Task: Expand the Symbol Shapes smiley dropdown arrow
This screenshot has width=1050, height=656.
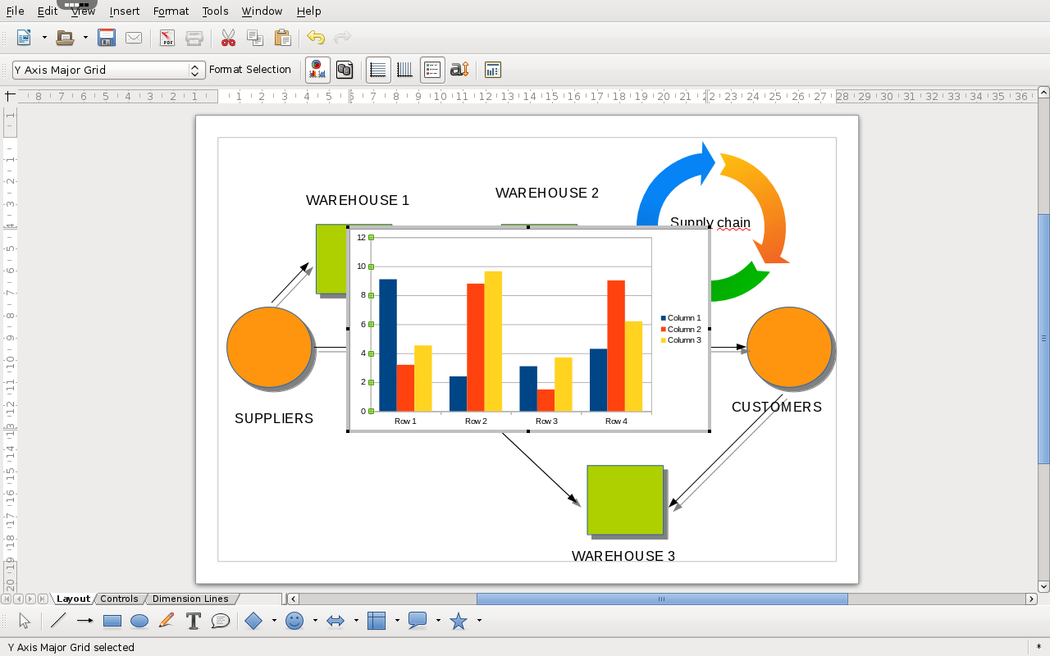Action: pyautogui.click(x=315, y=621)
